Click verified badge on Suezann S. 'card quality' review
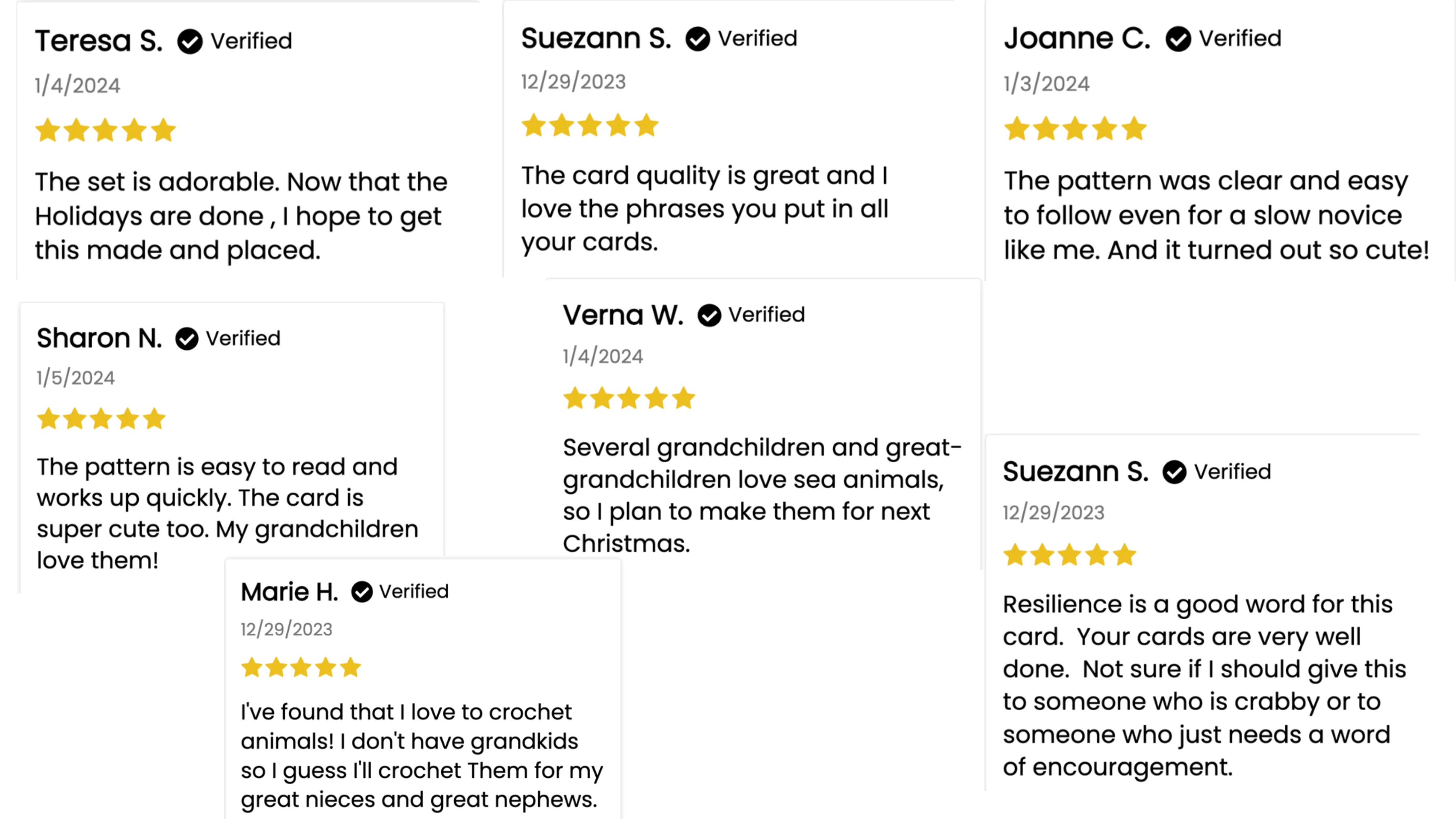Viewport: 1456px width, 819px height. point(698,39)
